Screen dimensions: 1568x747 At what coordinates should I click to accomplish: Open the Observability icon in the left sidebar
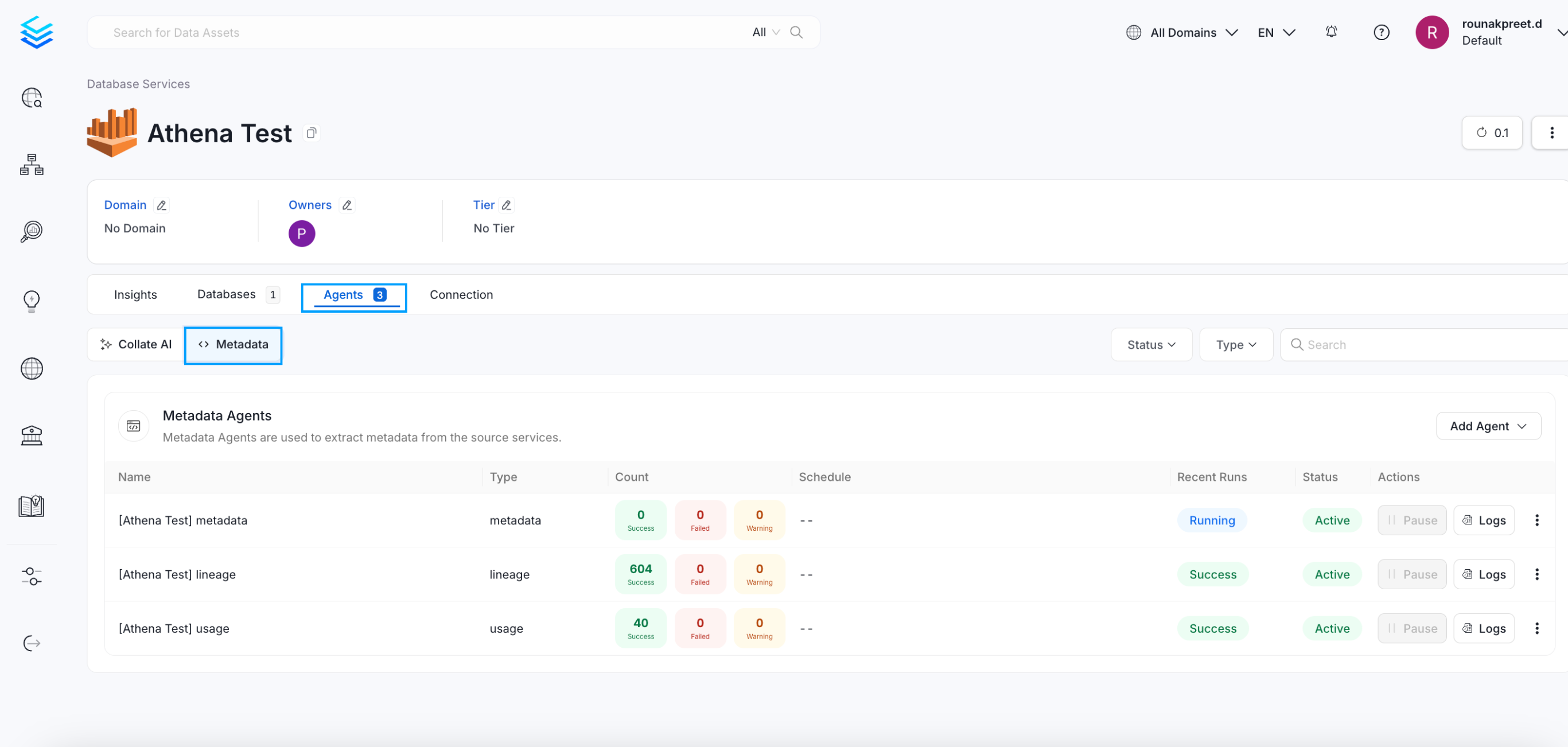[x=32, y=231]
